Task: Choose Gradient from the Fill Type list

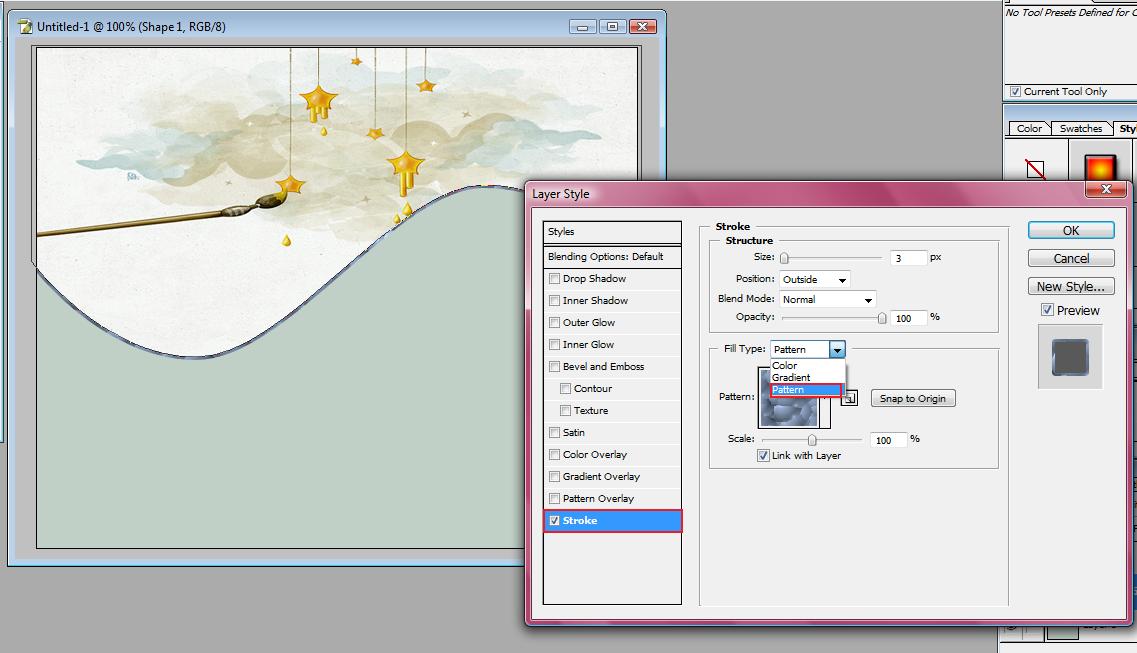Action: [x=791, y=378]
